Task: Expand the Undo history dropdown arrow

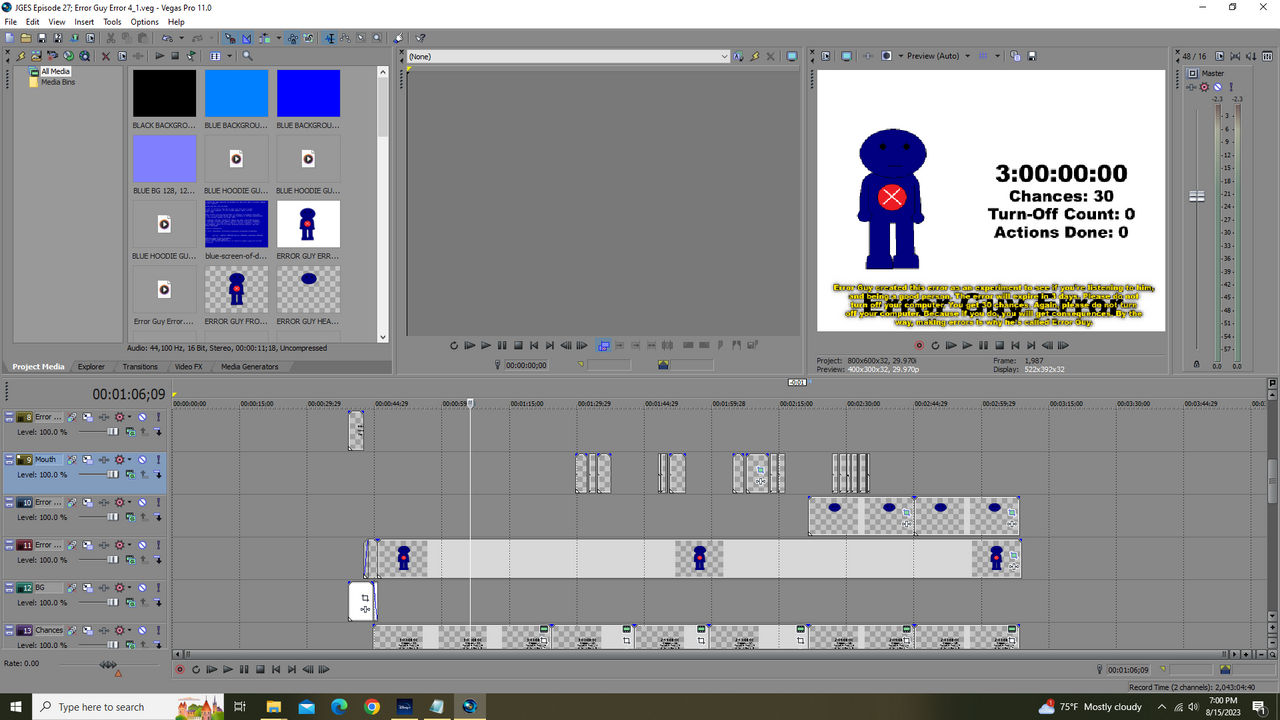Action: [x=180, y=37]
